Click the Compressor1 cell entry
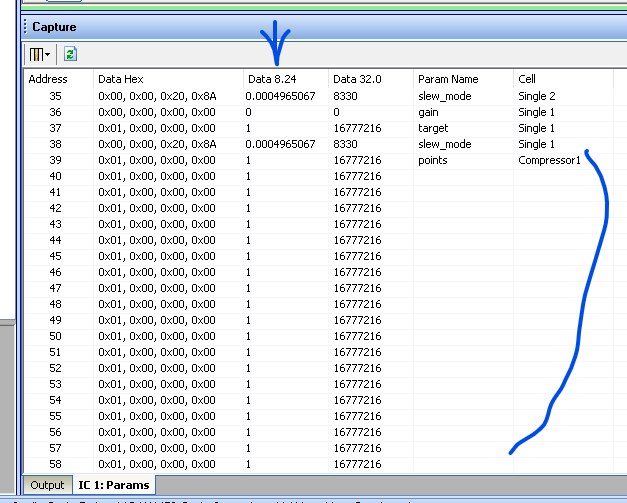The width and height of the screenshot is (627, 503). click(549, 160)
